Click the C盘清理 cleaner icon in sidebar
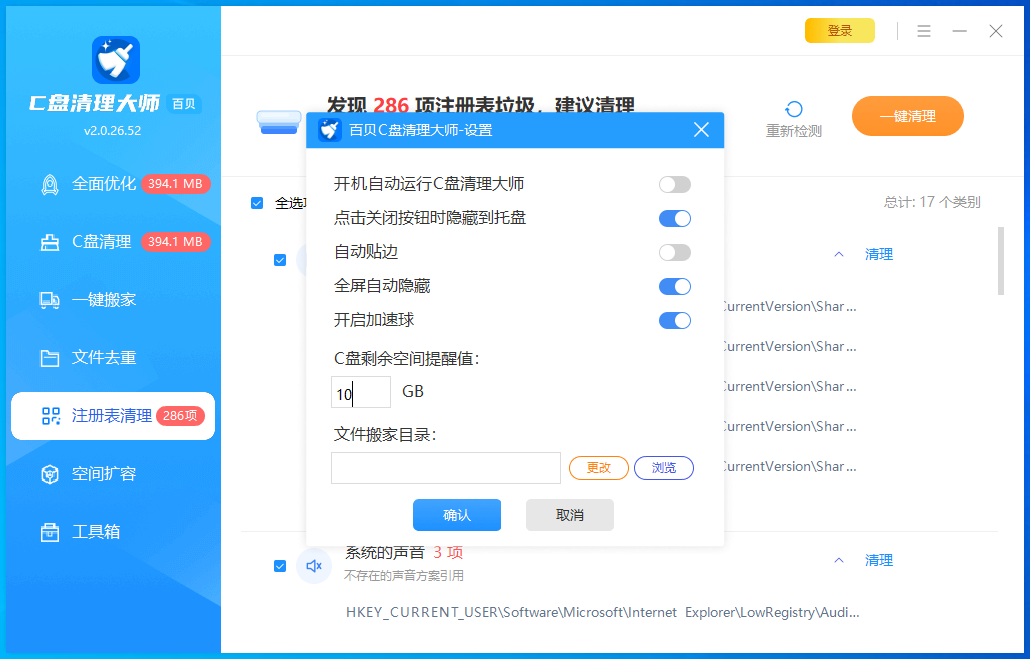Screen dimensions: 1030x659 point(50,242)
